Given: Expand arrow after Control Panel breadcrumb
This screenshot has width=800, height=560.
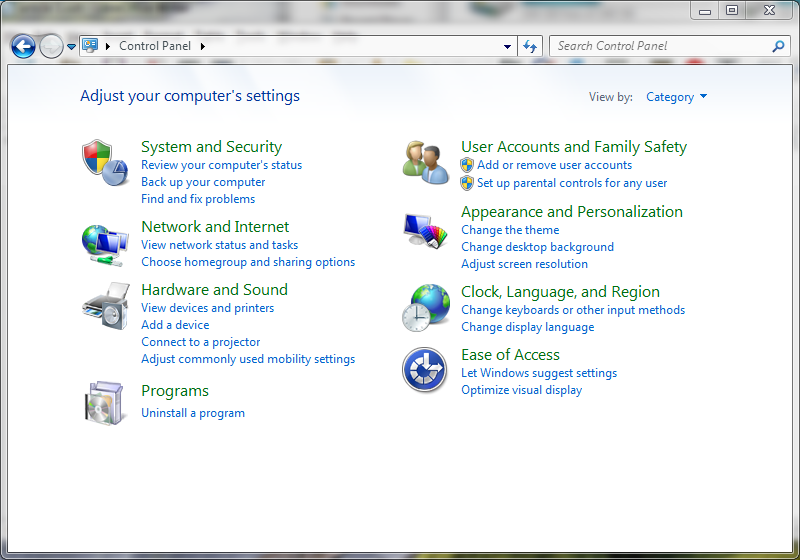Looking at the screenshot, I should [x=203, y=46].
